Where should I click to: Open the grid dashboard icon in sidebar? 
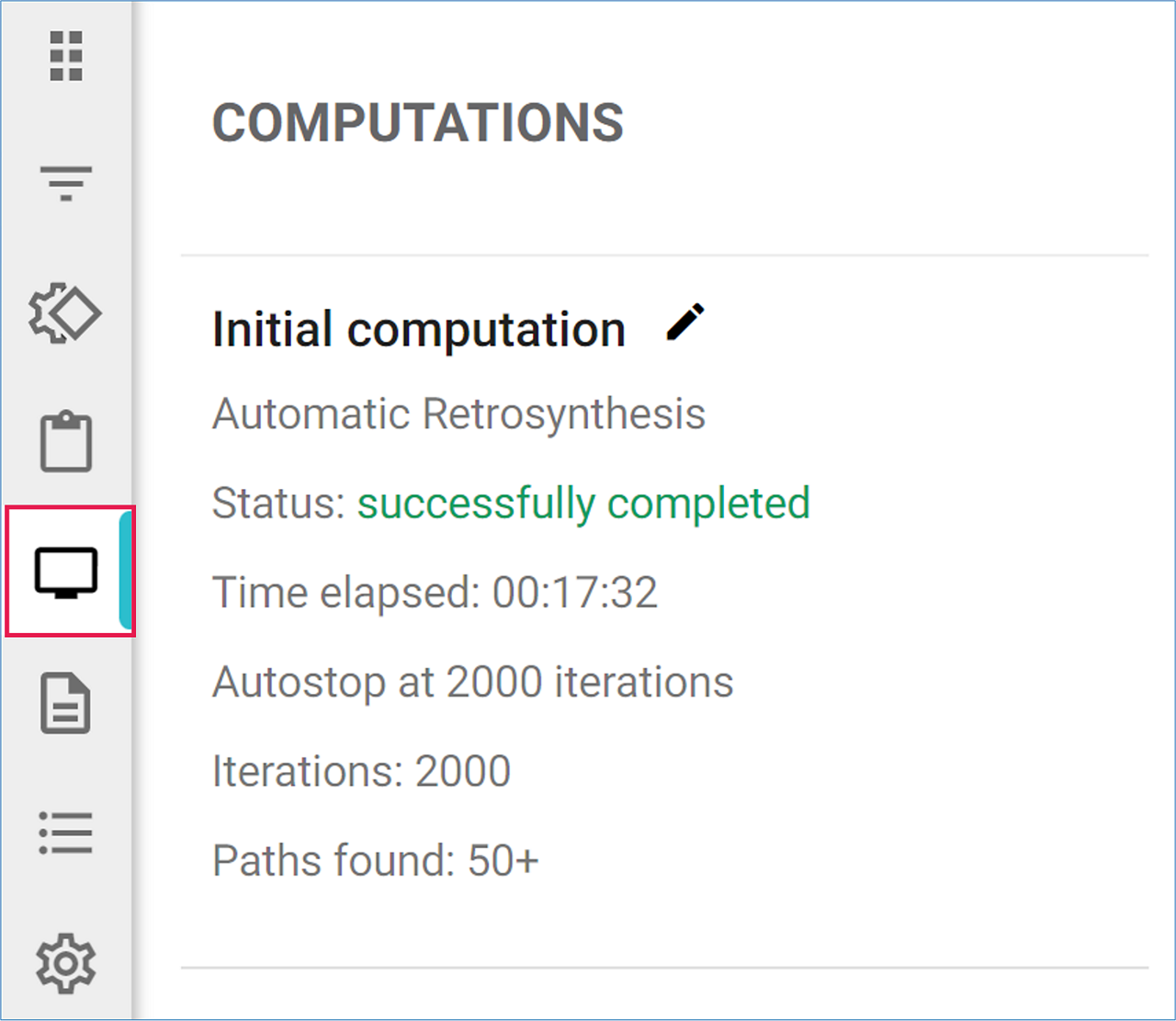coord(66,56)
